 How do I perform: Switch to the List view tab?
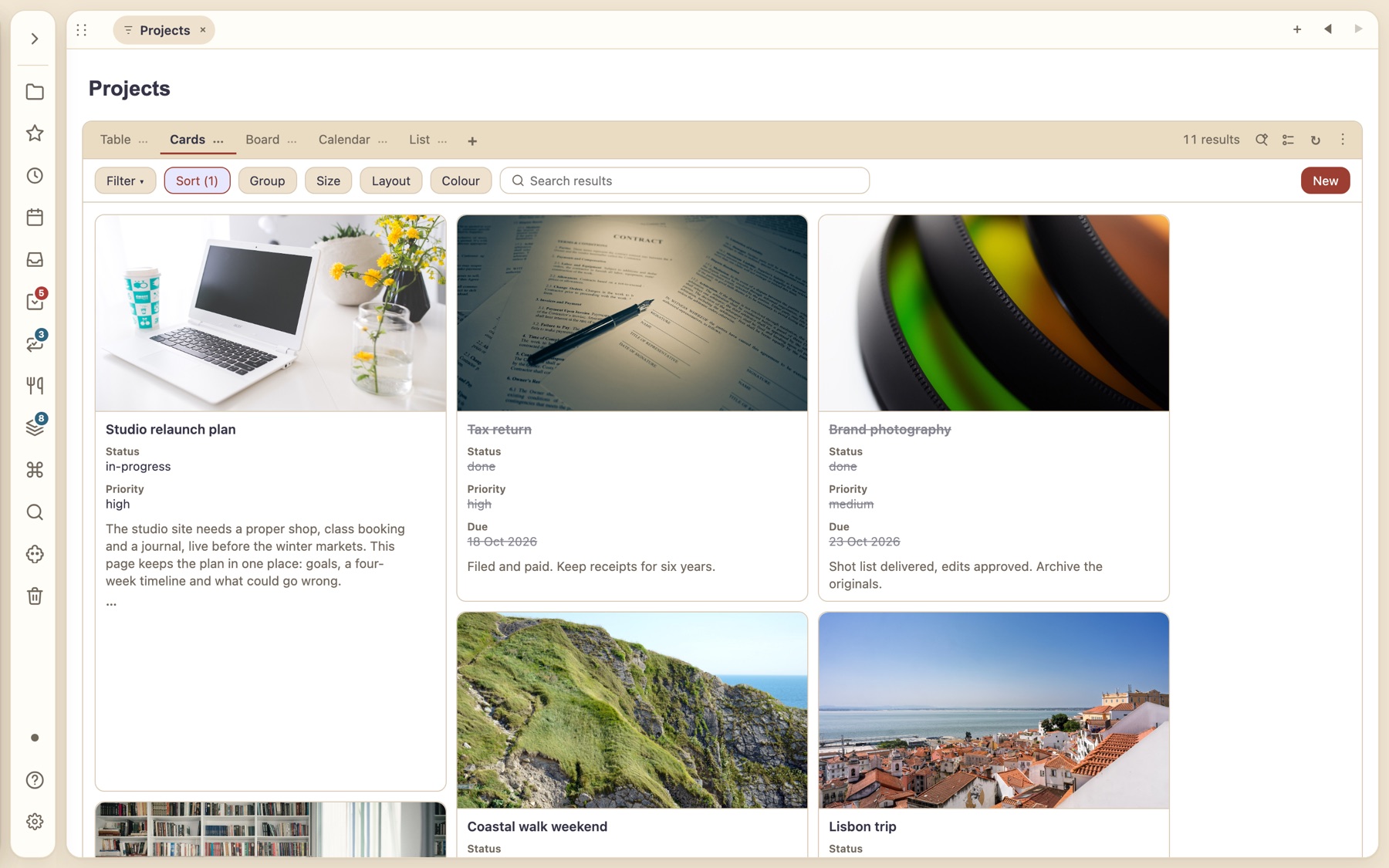click(419, 140)
